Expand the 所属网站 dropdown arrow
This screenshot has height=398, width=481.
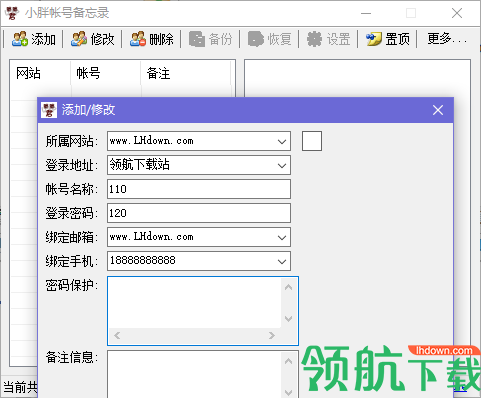pos(282,141)
